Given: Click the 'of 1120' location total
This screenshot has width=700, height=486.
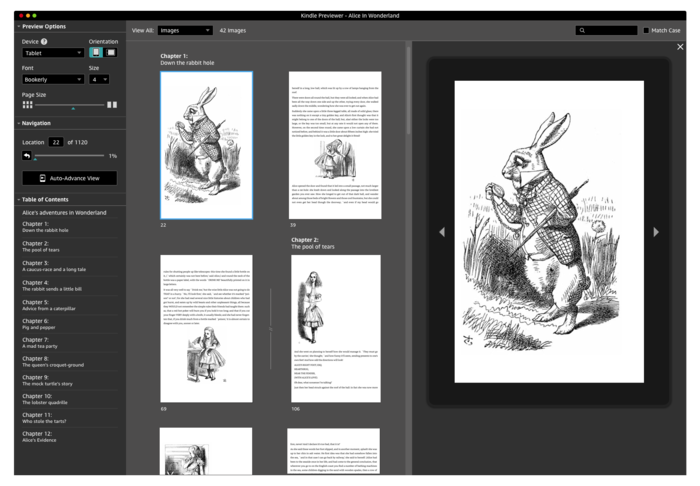Looking at the screenshot, I should [77, 142].
